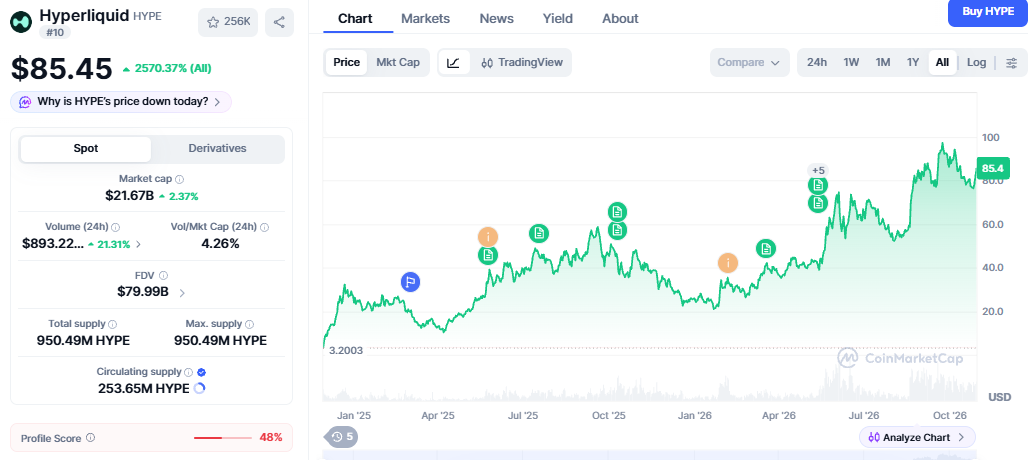Click the 3.2003 starting price label
The height and width of the screenshot is (460, 1028).
pos(346,351)
